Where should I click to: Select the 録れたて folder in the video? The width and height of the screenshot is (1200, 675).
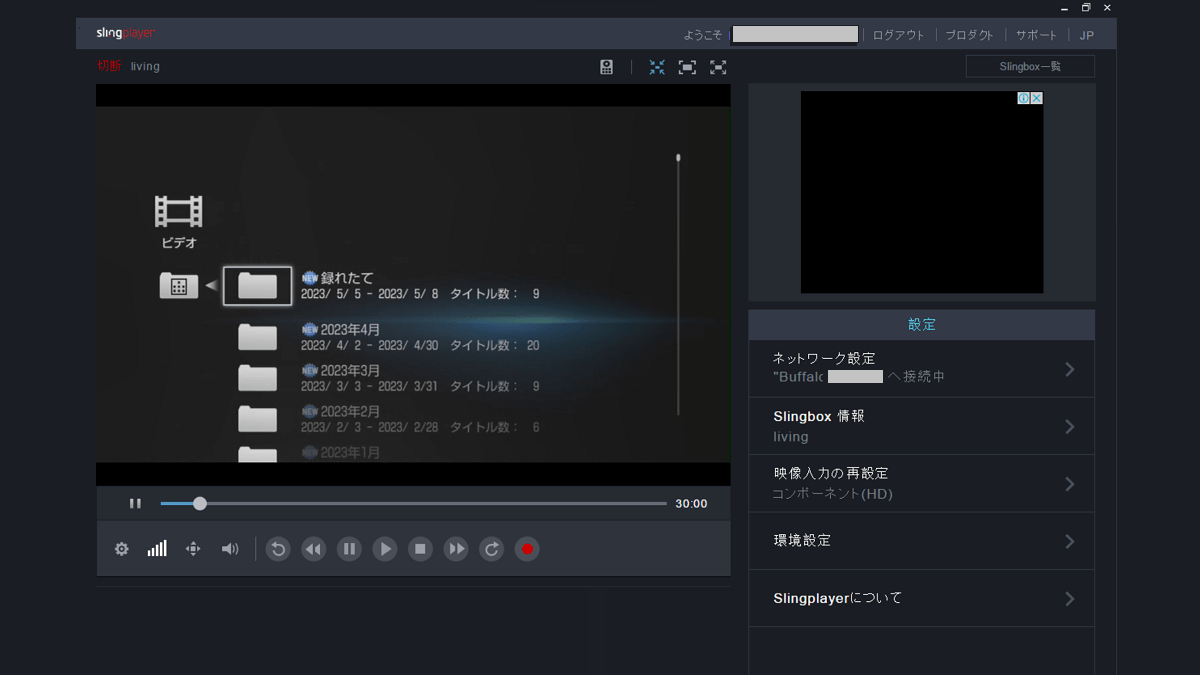[x=257, y=286]
